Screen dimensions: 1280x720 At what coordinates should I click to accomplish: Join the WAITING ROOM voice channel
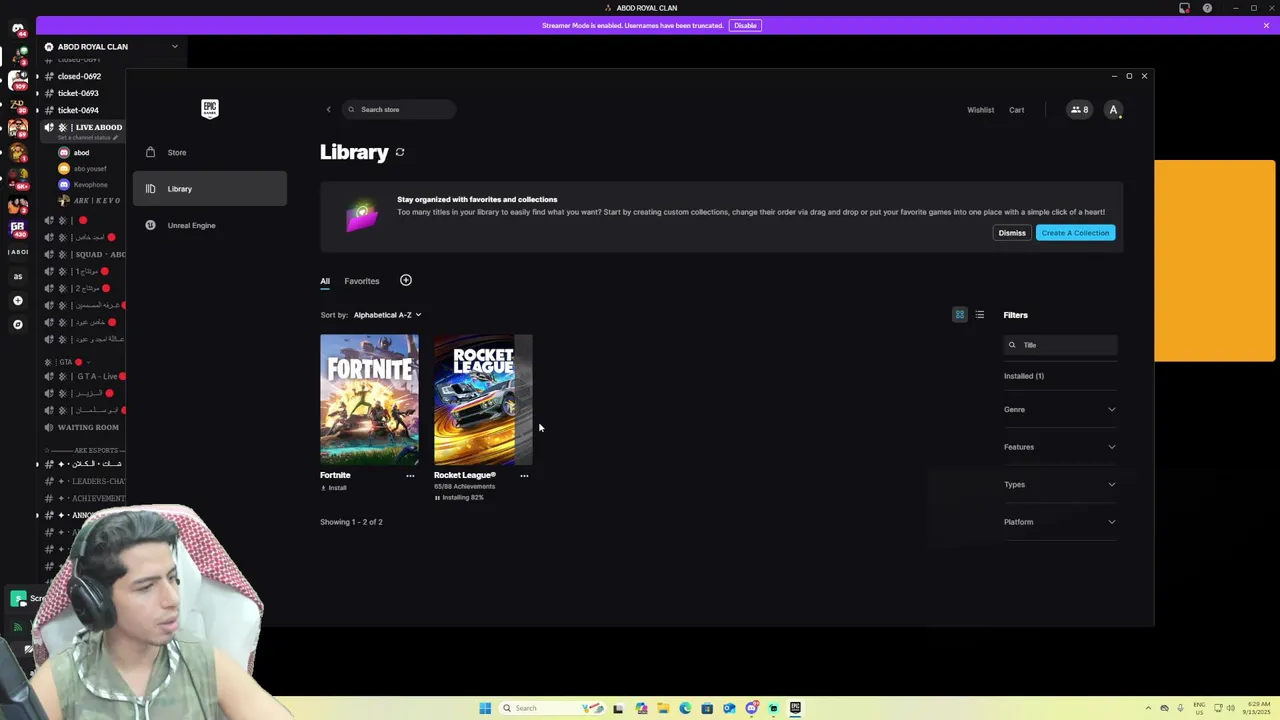point(88,428)
